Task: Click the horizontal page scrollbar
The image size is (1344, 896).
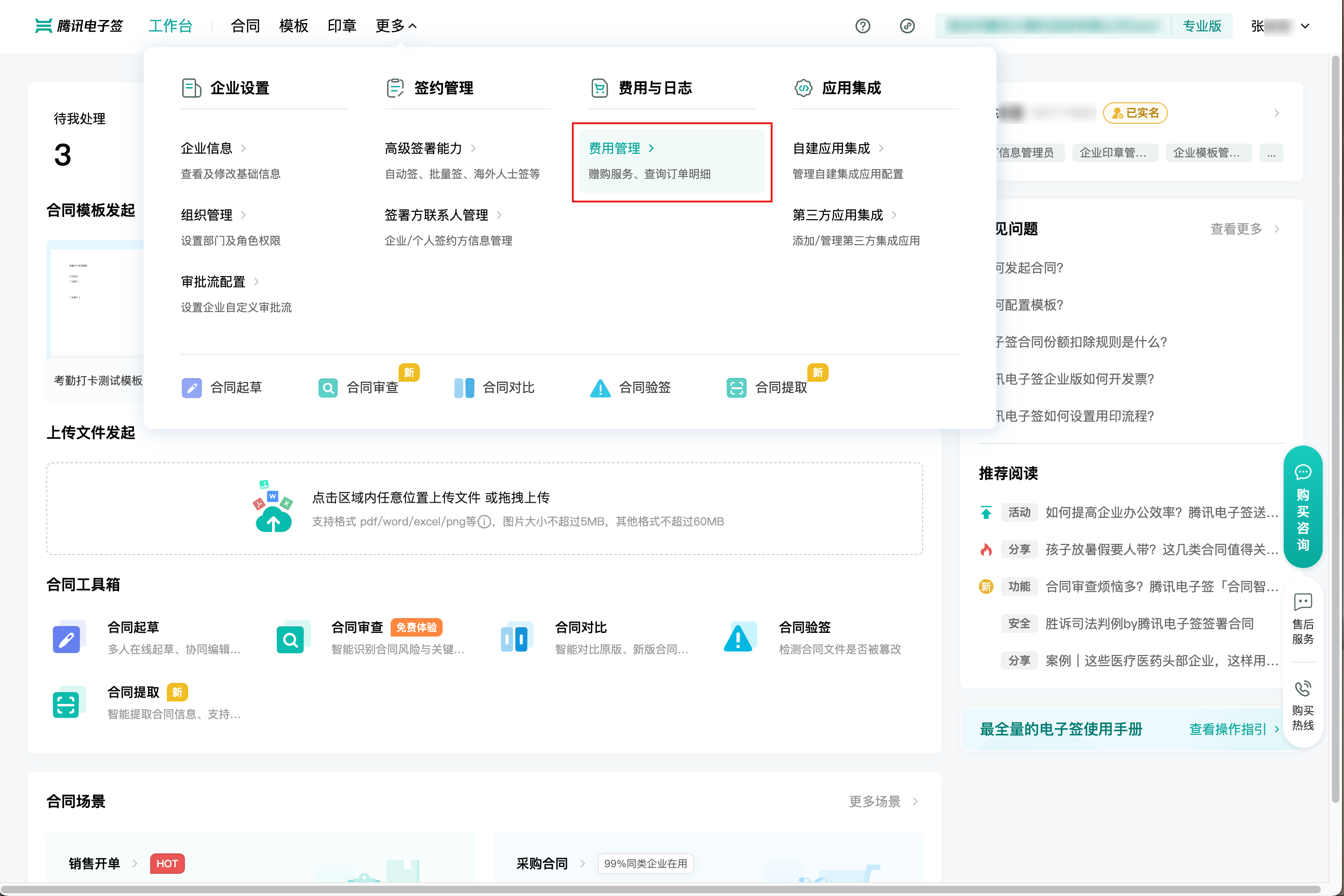Action: pyautogui.click(x=662, y=889)
